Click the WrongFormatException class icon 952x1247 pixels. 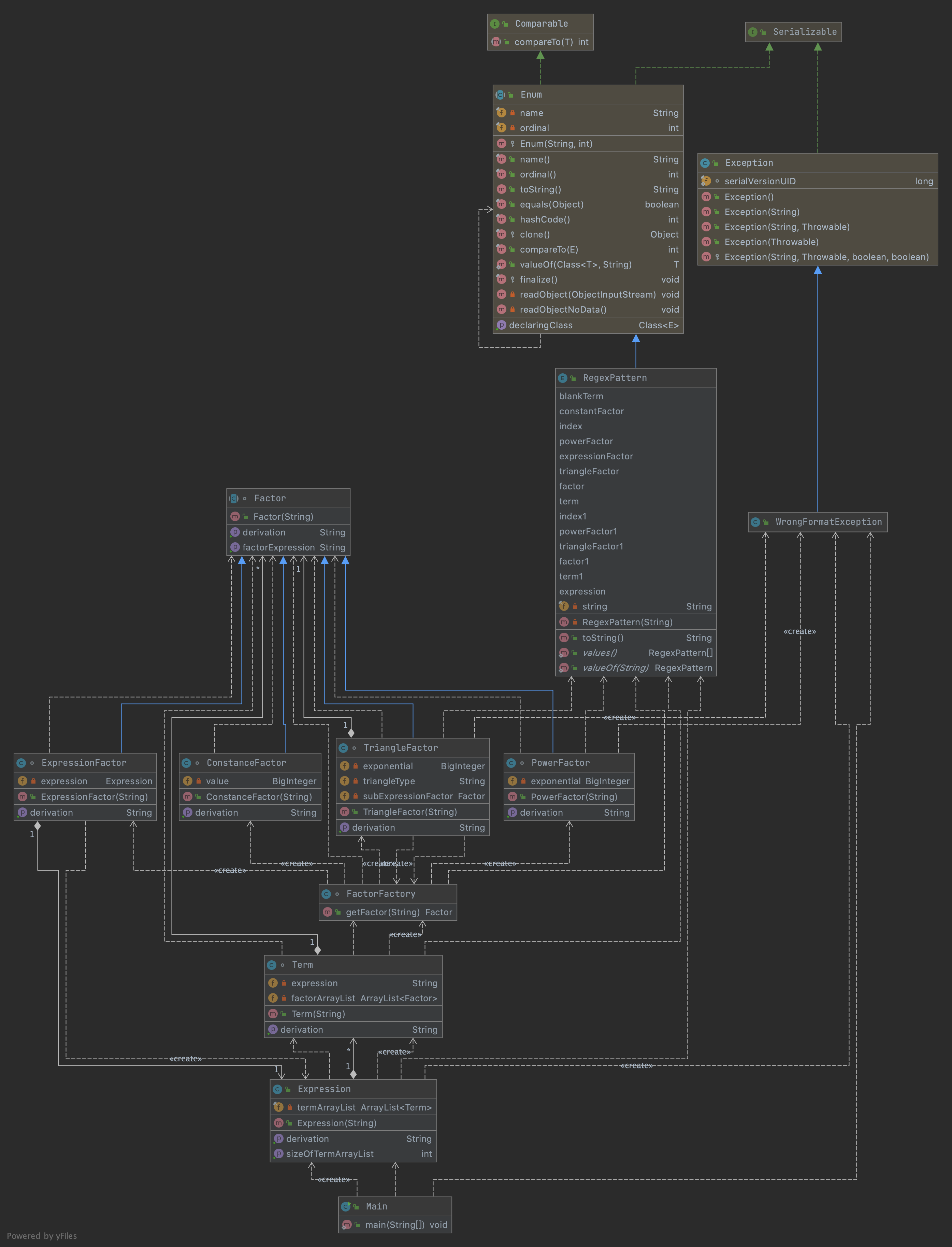tap(755, 522)
